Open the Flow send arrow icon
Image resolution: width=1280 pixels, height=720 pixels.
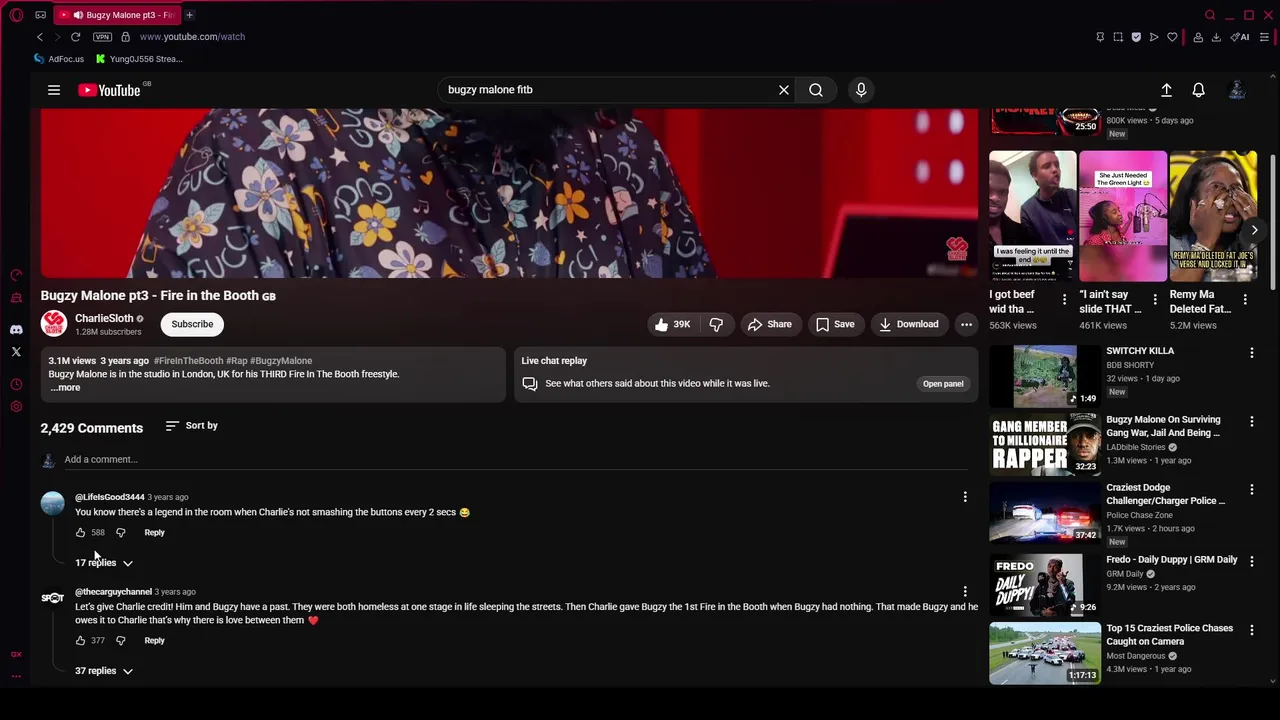1154,37
